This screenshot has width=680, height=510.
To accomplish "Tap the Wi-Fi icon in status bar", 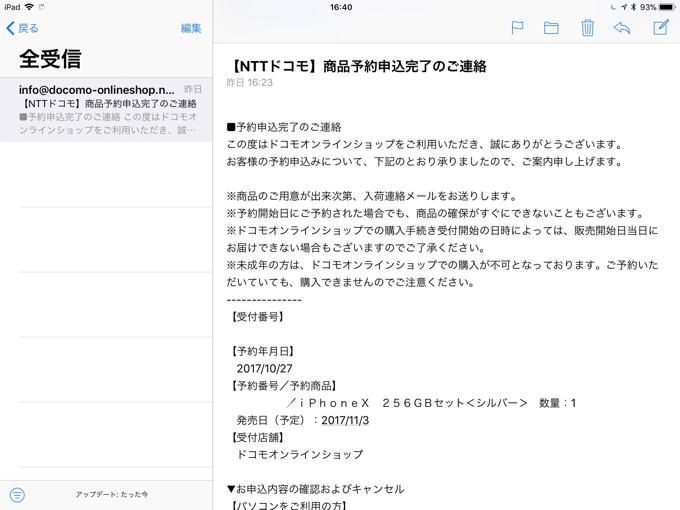I will [29, 7].
